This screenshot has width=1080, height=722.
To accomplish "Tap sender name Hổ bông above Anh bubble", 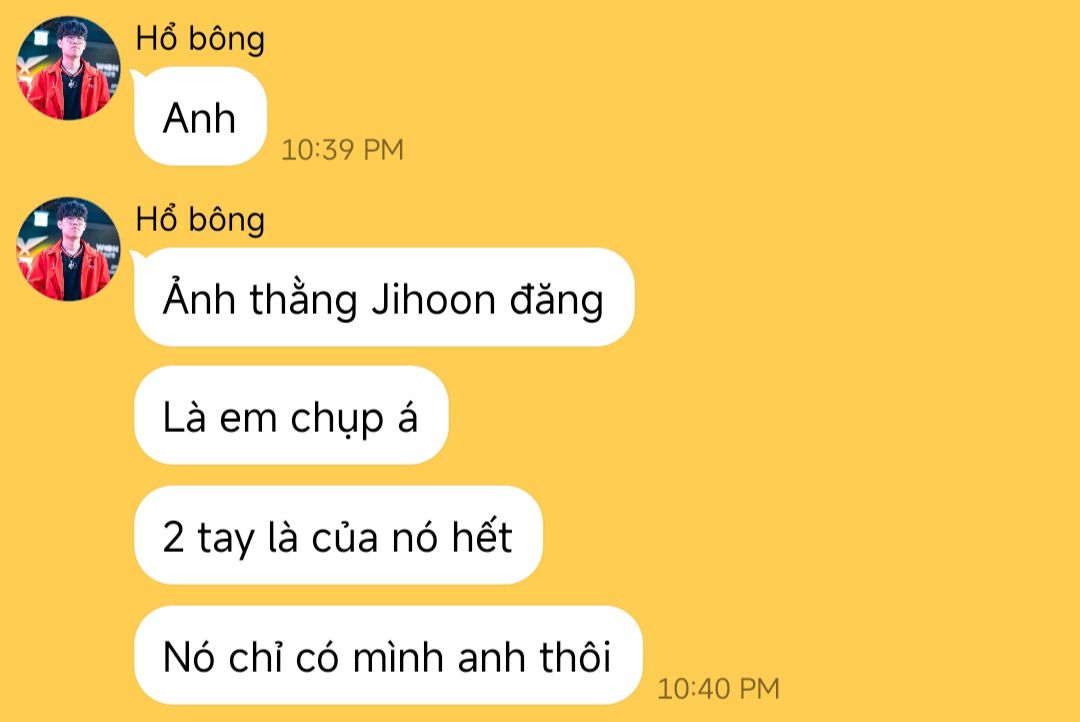I will click(200, 39).
